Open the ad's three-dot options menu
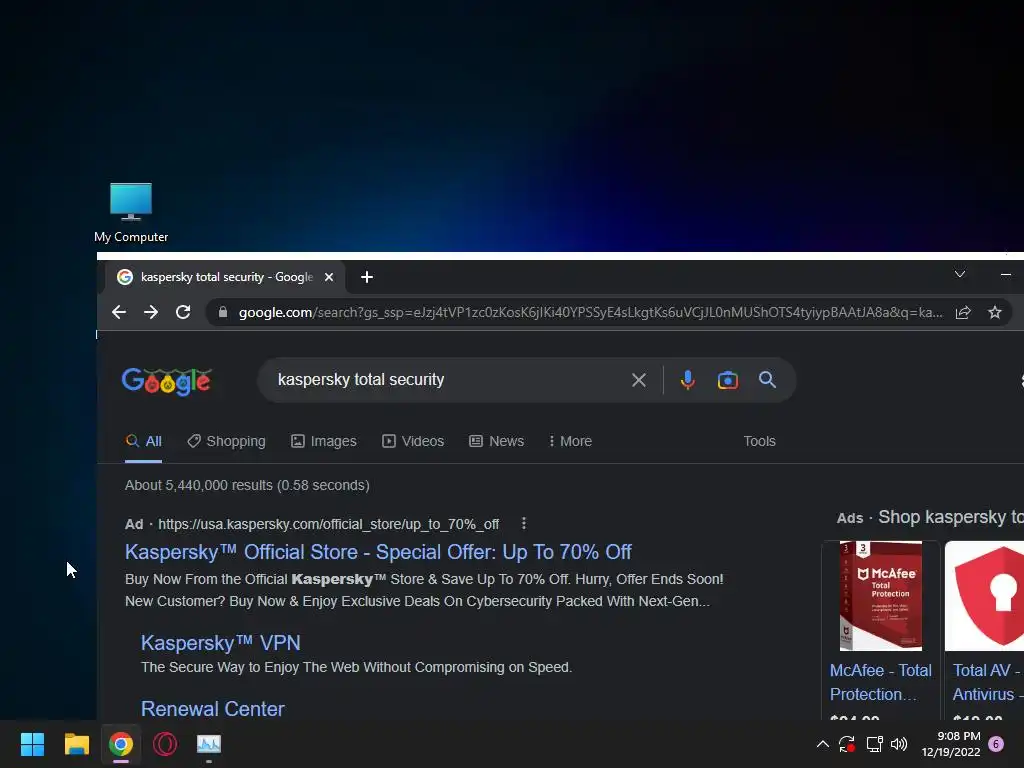1024x768 pixels. pos(524,524)
